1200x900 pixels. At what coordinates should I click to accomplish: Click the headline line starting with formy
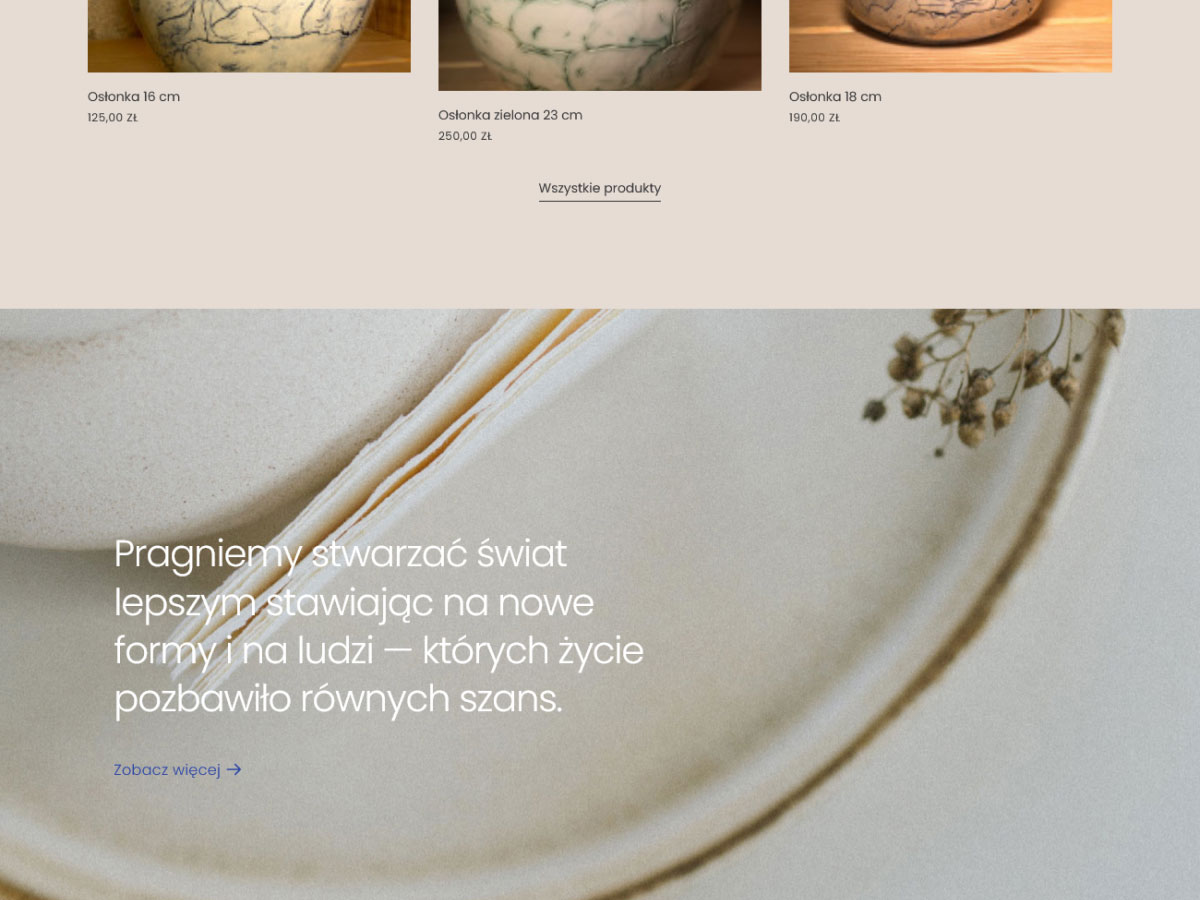(x=379, y=651)
